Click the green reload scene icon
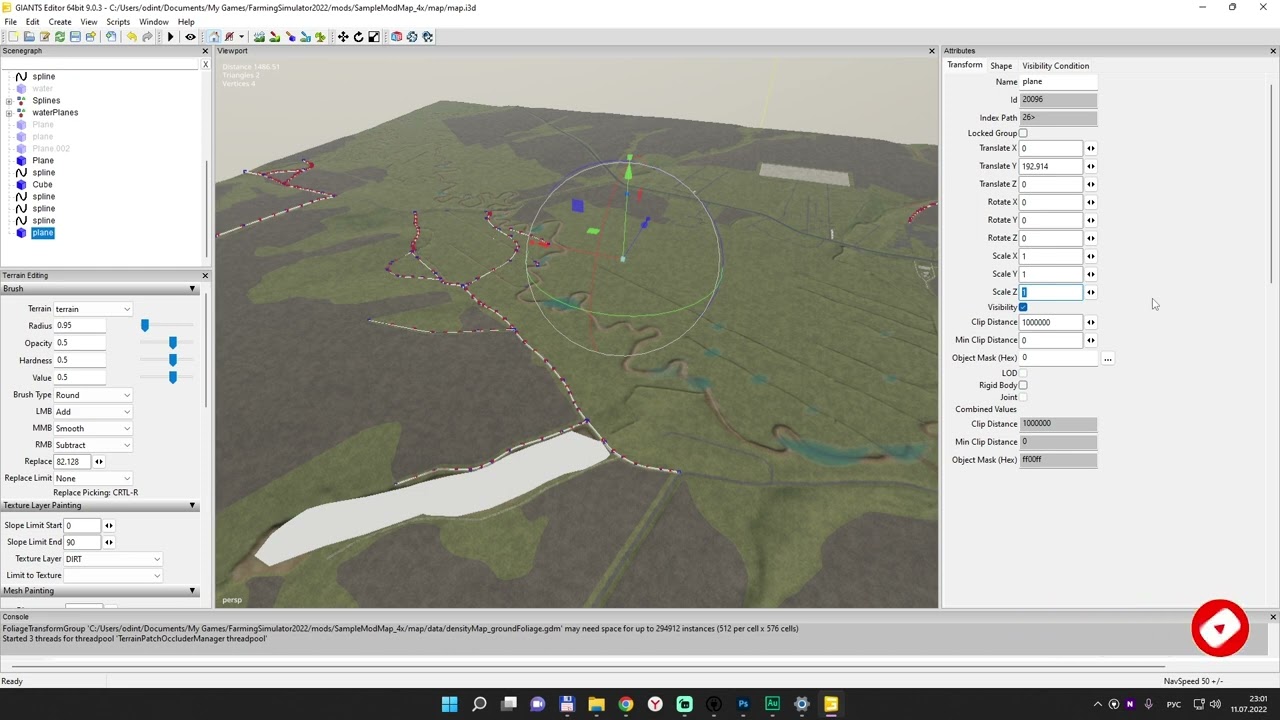1280x720 pixels. coord(60,37)
